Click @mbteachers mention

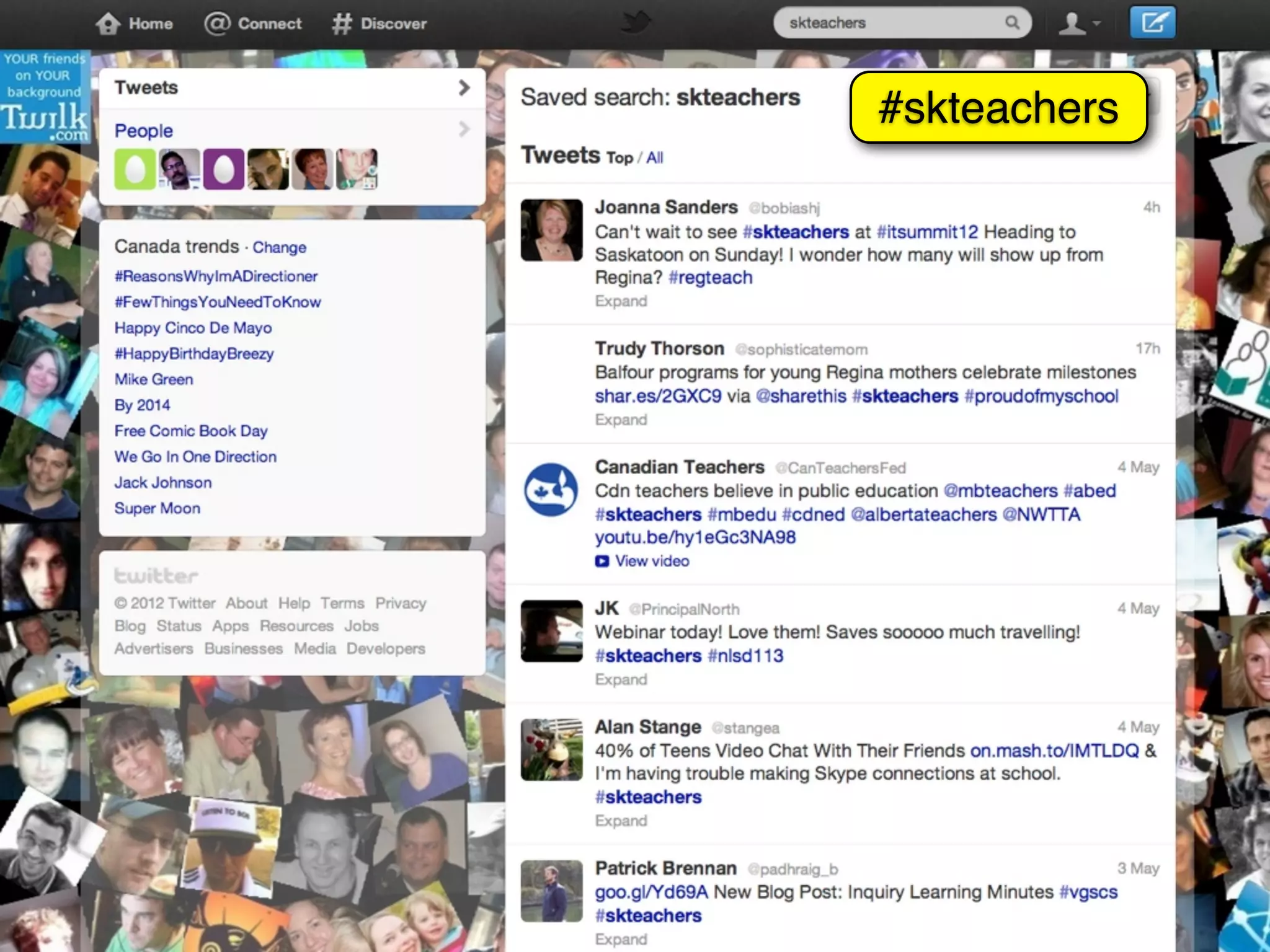point(1000,491)
